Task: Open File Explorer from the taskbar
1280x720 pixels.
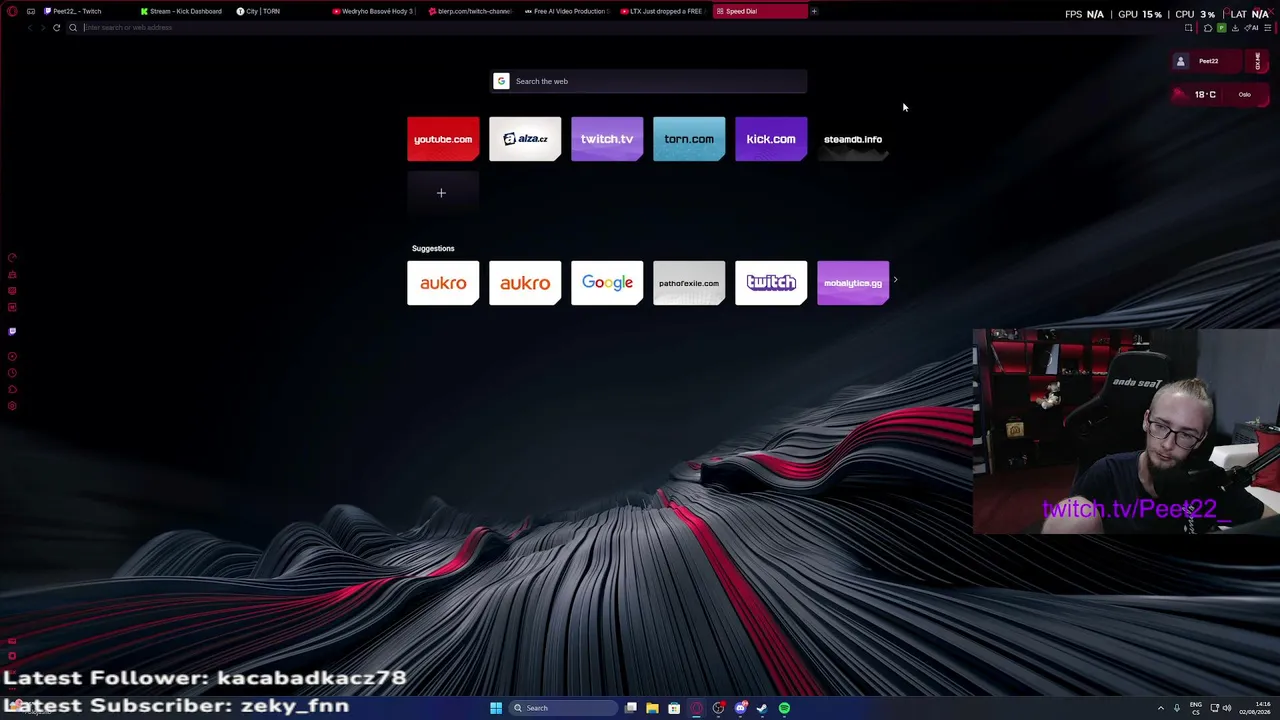Action: [652, 708]
